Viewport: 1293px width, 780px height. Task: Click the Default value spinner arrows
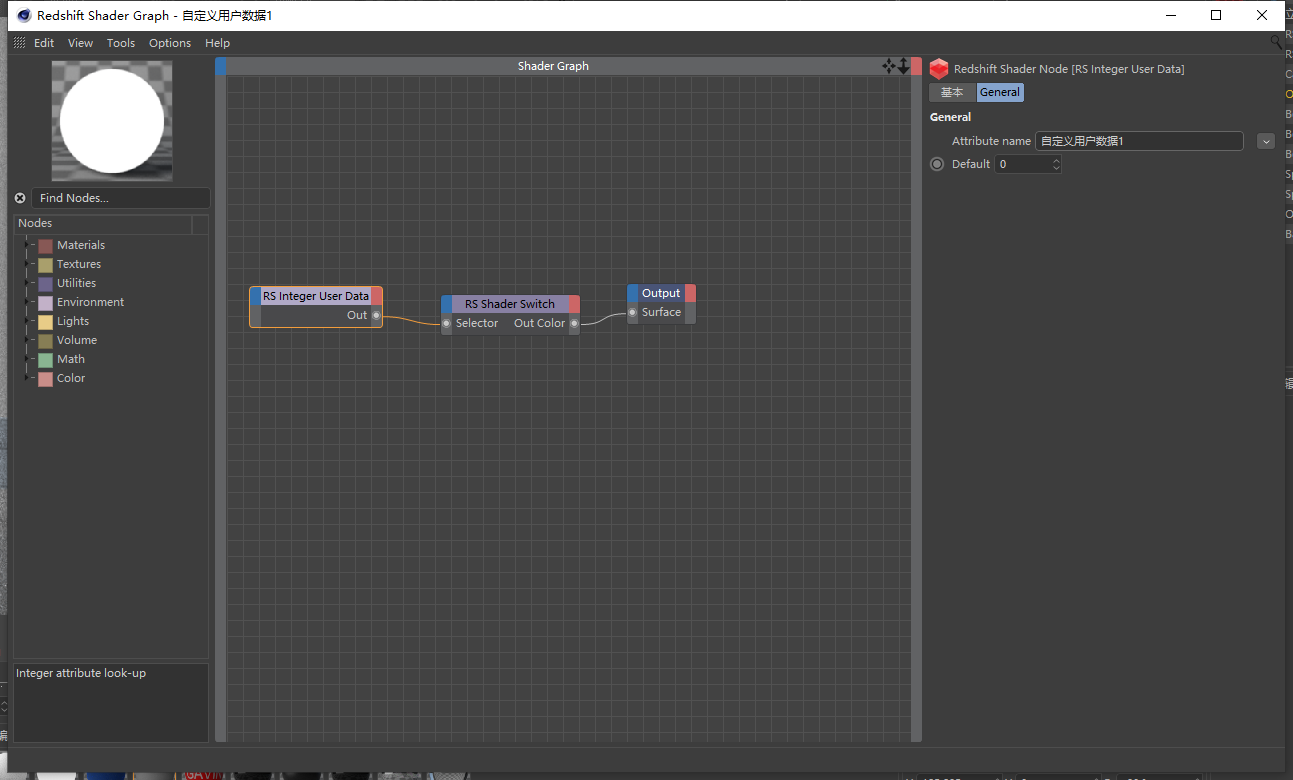point(1056,164)
